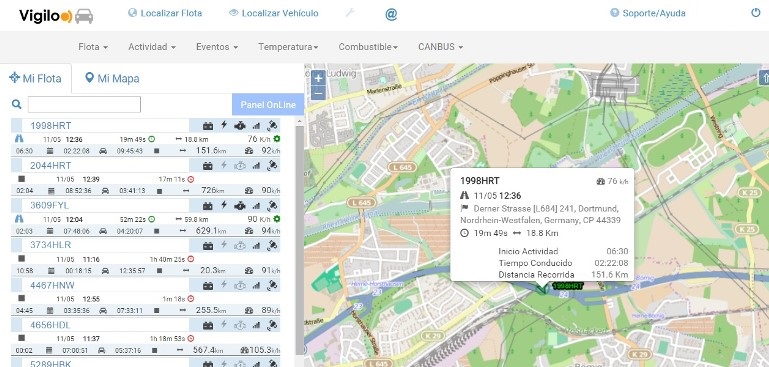769x367 pixels.
Task: Click the fleet search input field
Action: tap(84, 105)
